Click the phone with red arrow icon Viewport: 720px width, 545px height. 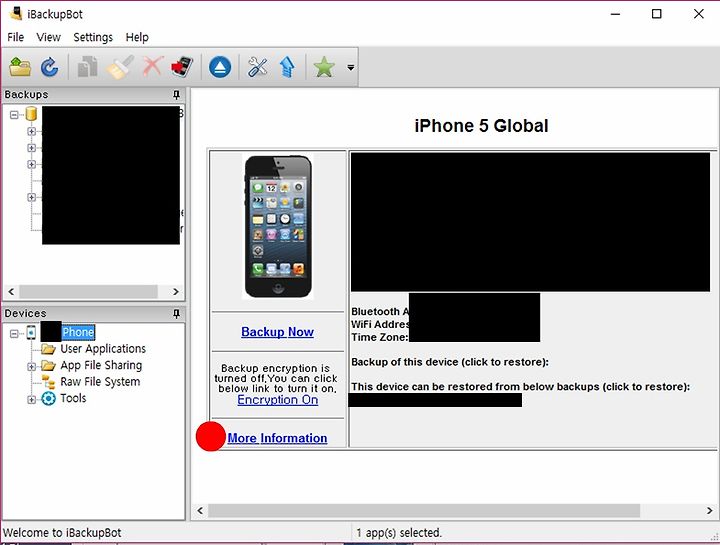(x=182, y=67)
